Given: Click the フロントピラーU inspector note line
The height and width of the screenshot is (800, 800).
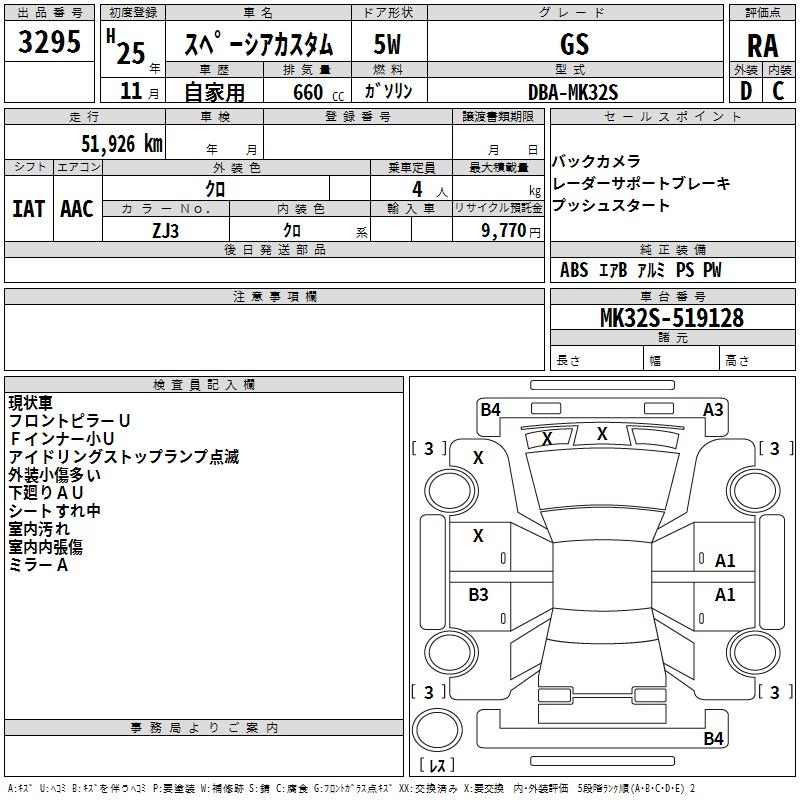Looking at the screenshot, I should point(70,421).
